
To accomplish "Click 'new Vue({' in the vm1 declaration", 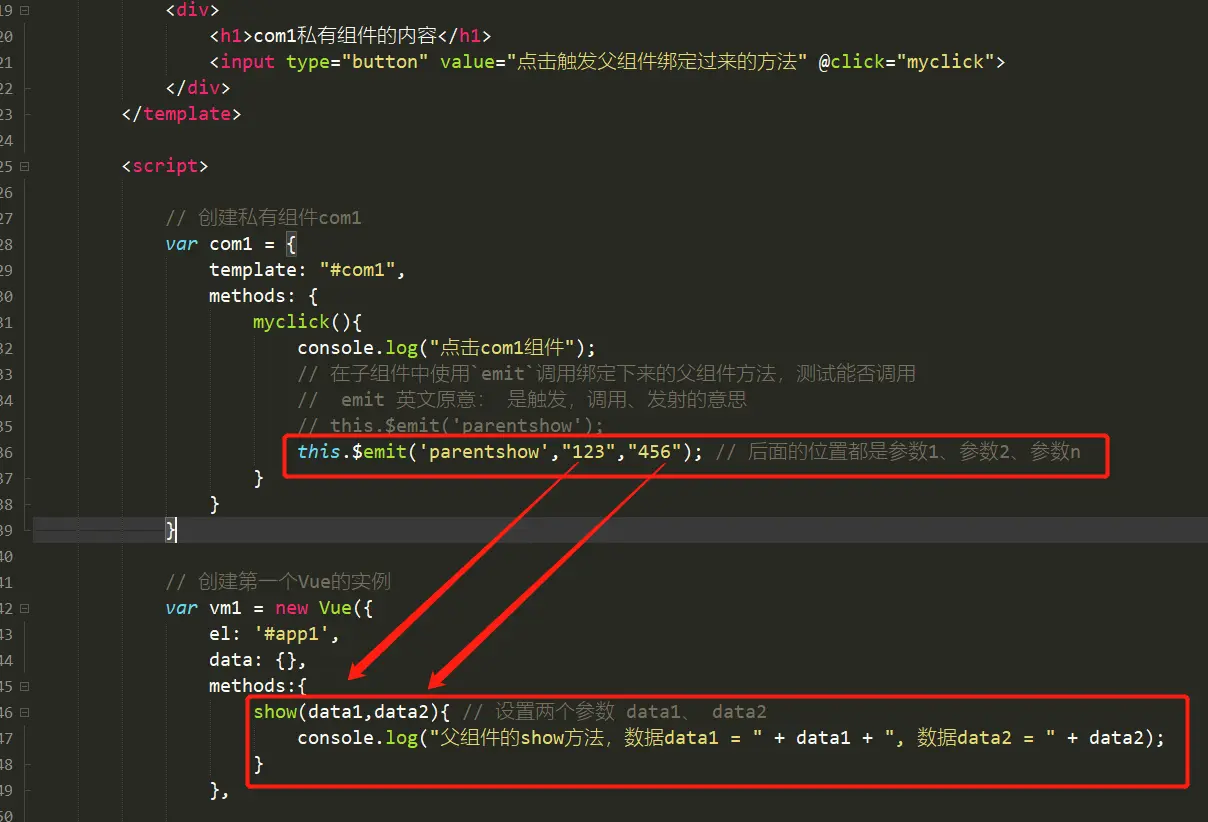I will (324, 608).
